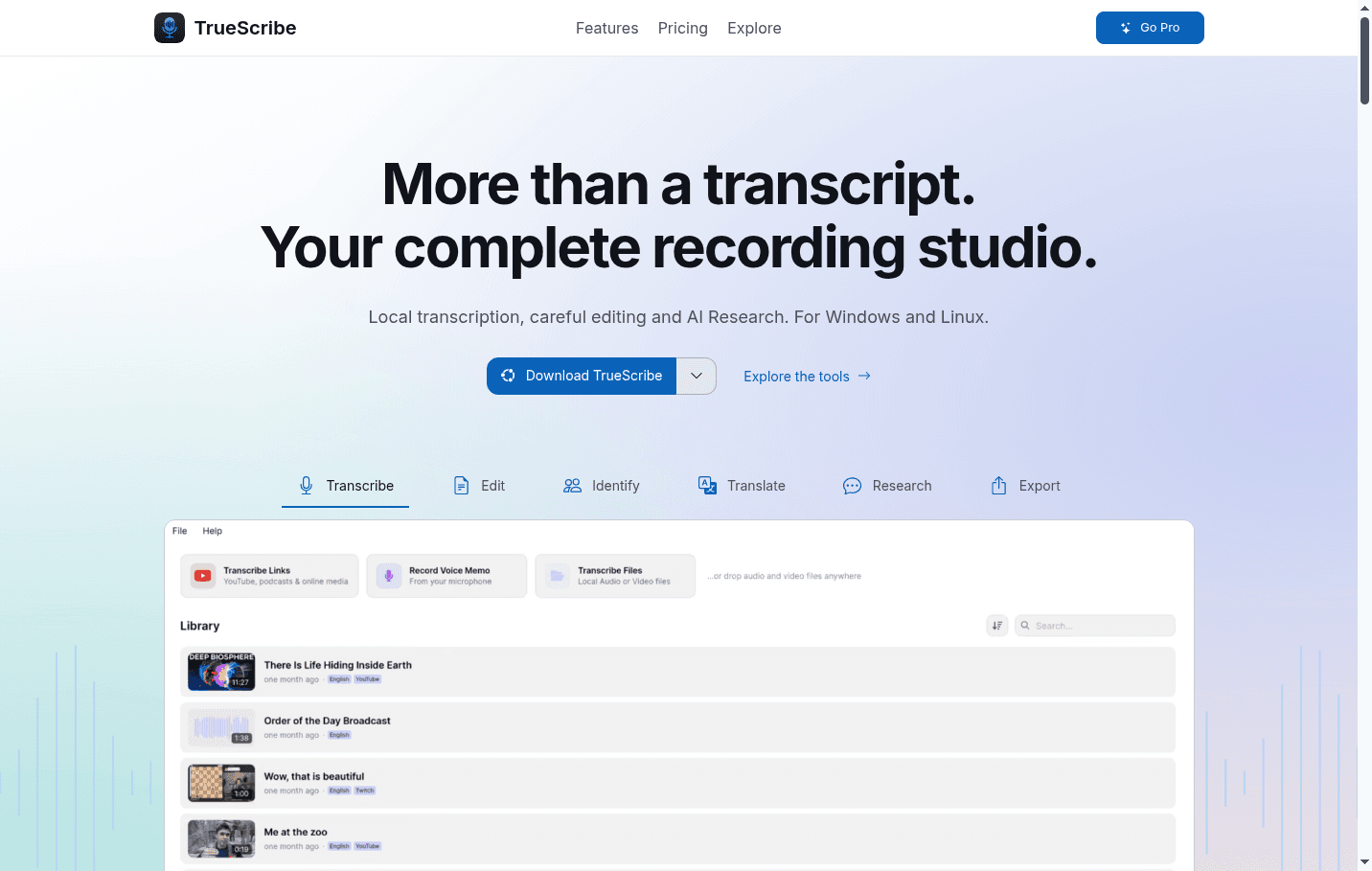Image resolution: width=1372 pixels, height=871 pixels.
Task: Switch to the Research tab
Action: (x=887, y=486)
